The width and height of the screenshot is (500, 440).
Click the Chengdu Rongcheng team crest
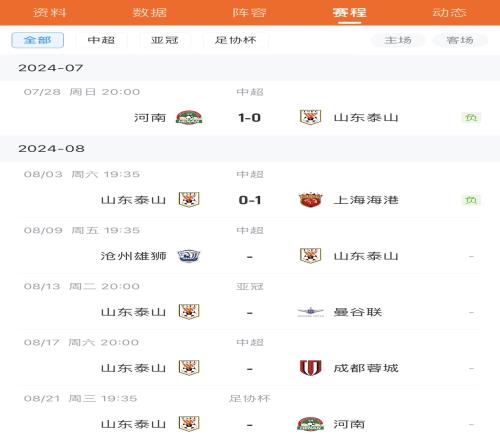[x=310, y=368]
